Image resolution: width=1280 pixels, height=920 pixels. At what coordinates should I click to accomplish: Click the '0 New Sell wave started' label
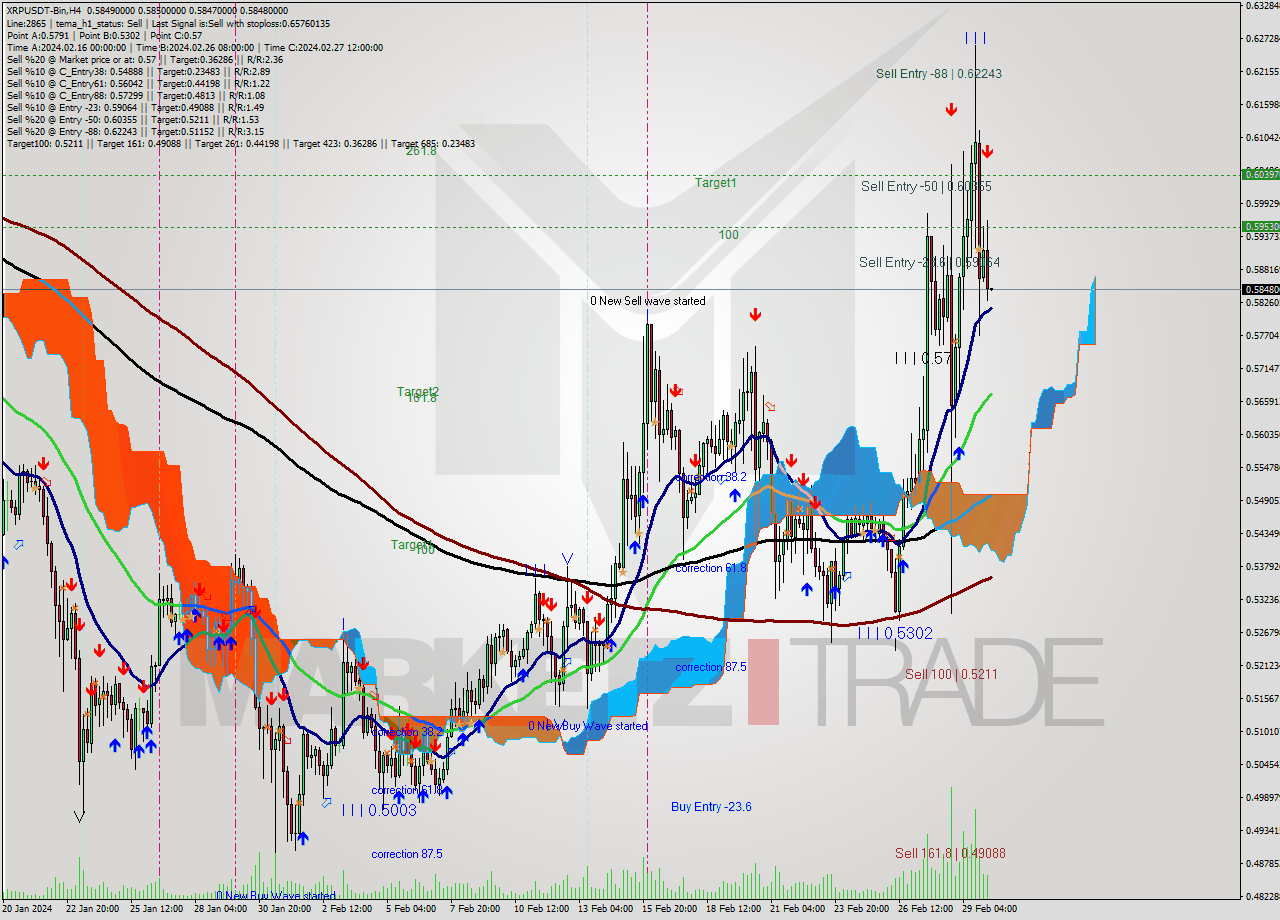pos(647,300)
